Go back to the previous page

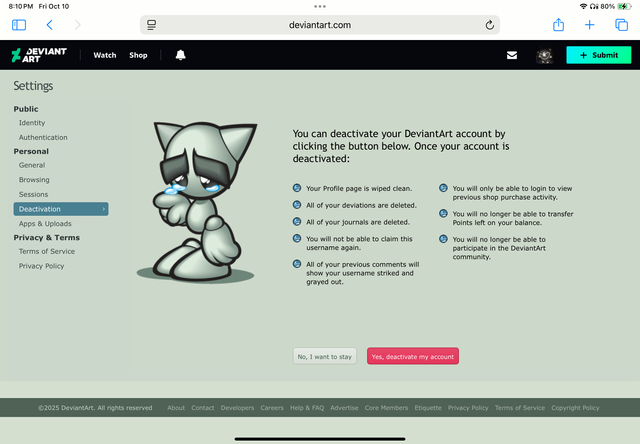click(x=49, y=25)
